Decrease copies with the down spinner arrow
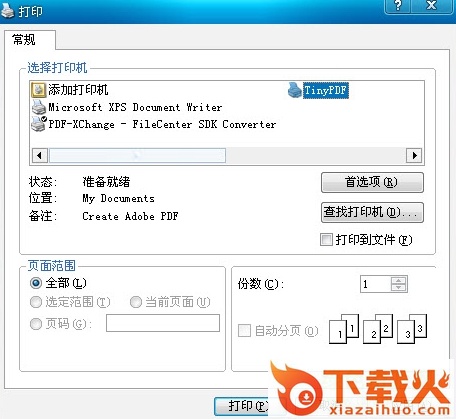The width and height of the screenshot is (456, 419). (x=398, y=288)
